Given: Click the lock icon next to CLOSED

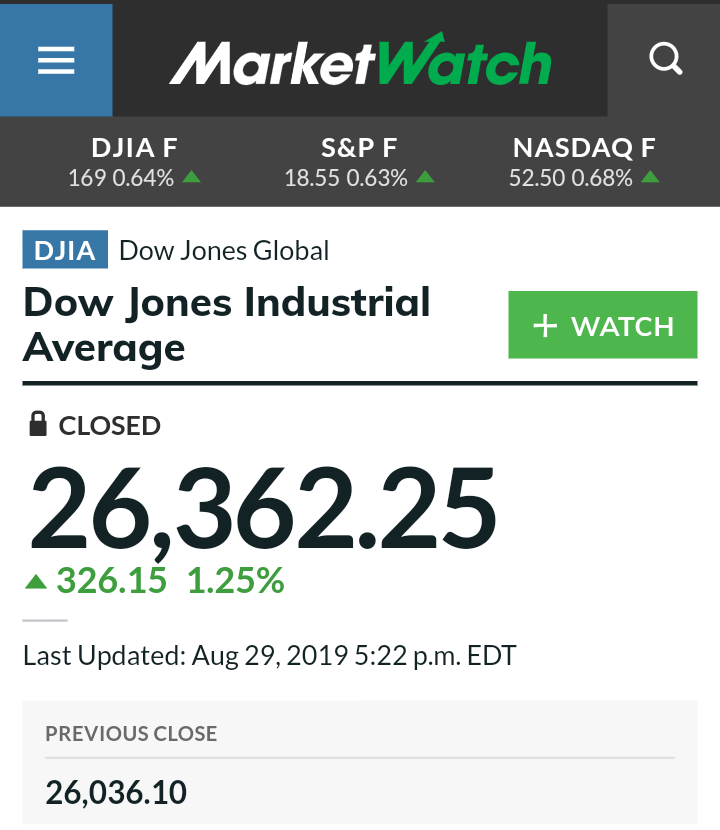Looking at the screenshot, I should click(x=38, y=425).
